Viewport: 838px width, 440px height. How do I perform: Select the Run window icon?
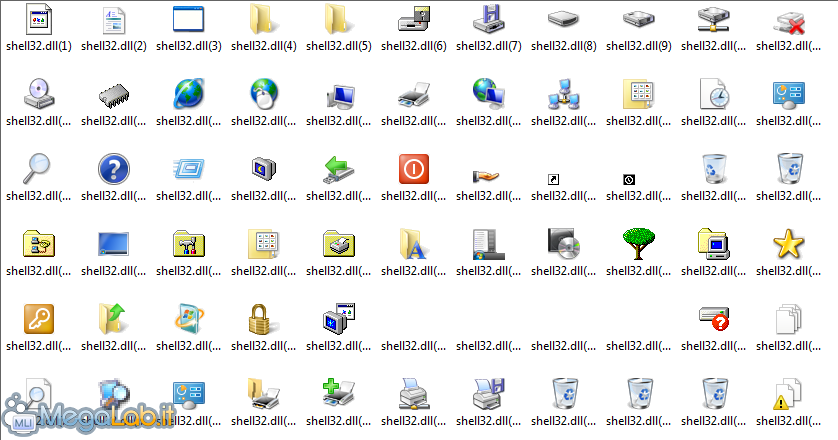tap(189, 168)
